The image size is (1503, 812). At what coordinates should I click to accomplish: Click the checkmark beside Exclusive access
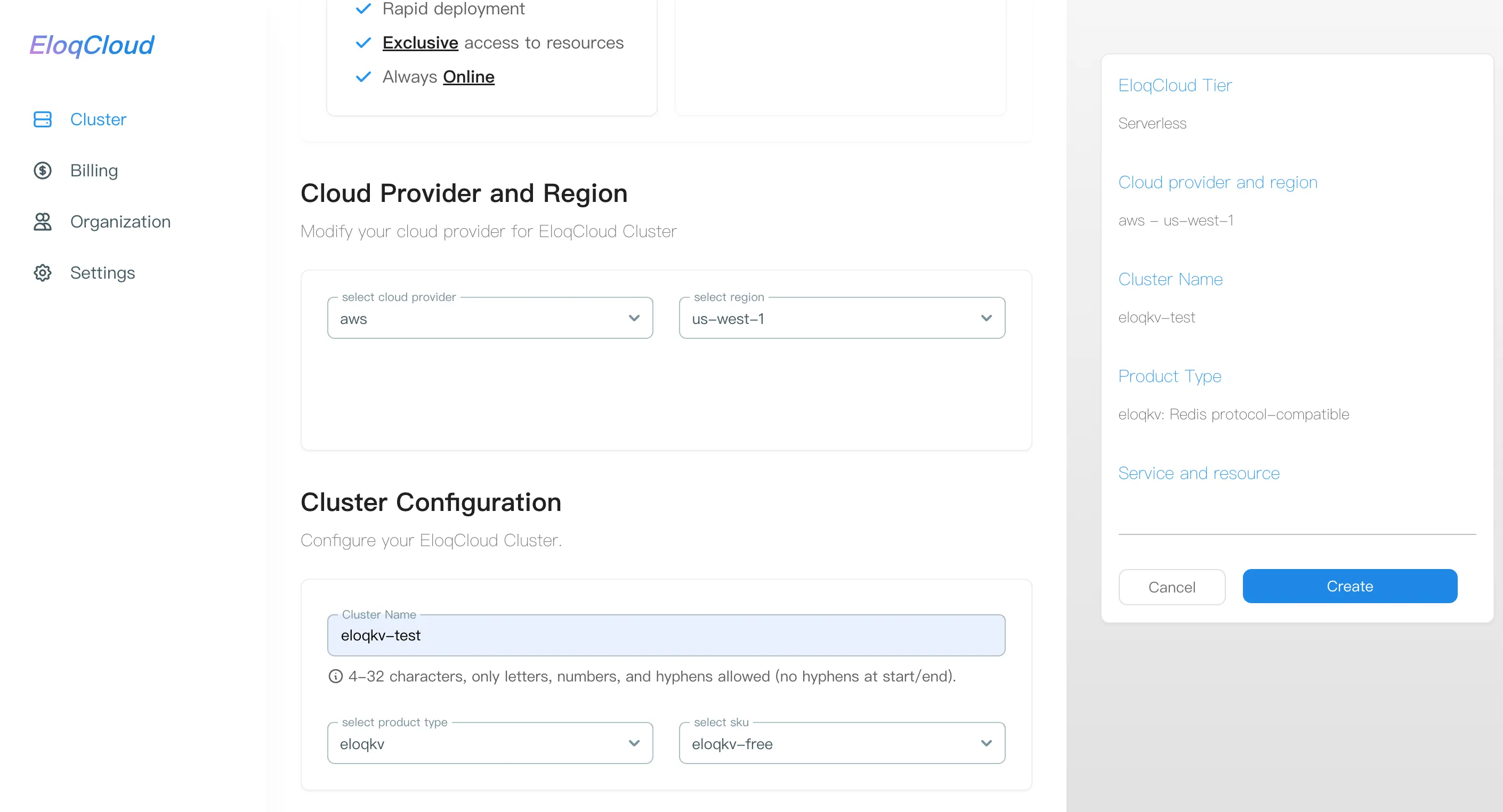363,43
